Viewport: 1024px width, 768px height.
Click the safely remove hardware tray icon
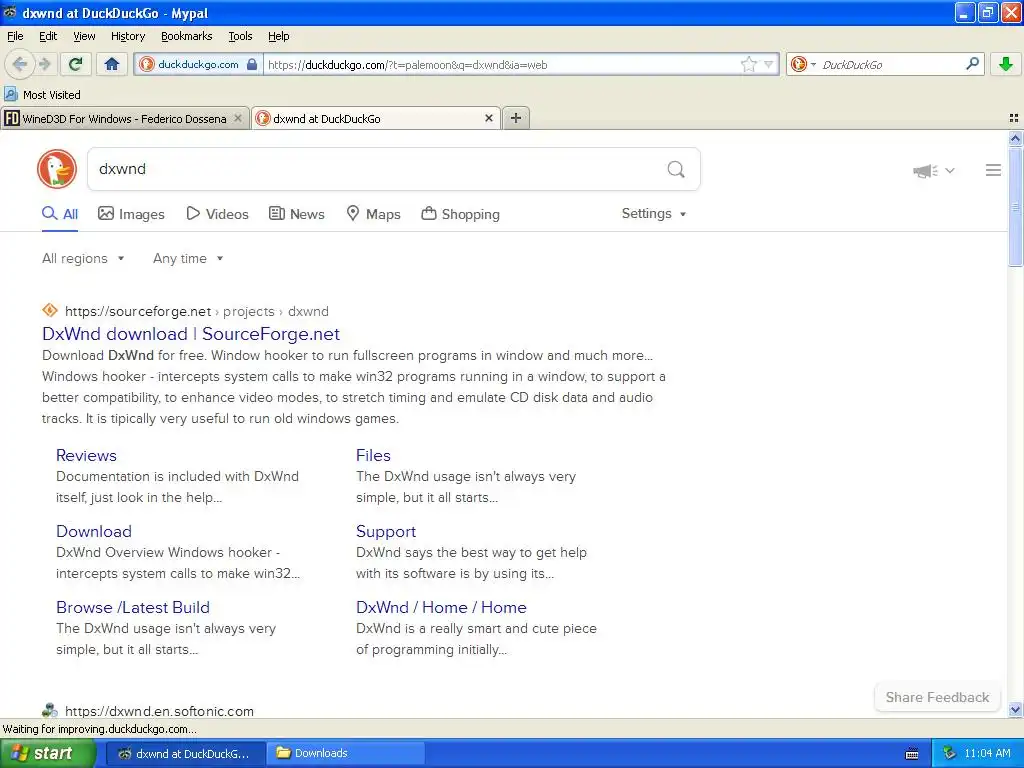point(949,753)
